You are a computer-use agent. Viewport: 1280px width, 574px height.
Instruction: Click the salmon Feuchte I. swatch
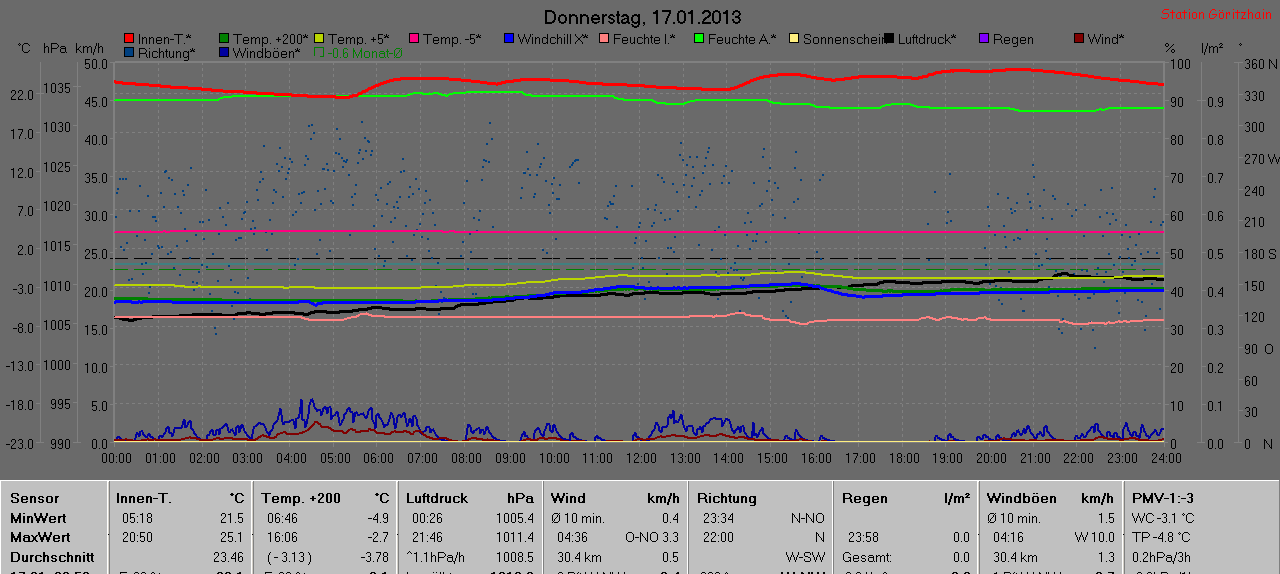(x=603, y=39)
